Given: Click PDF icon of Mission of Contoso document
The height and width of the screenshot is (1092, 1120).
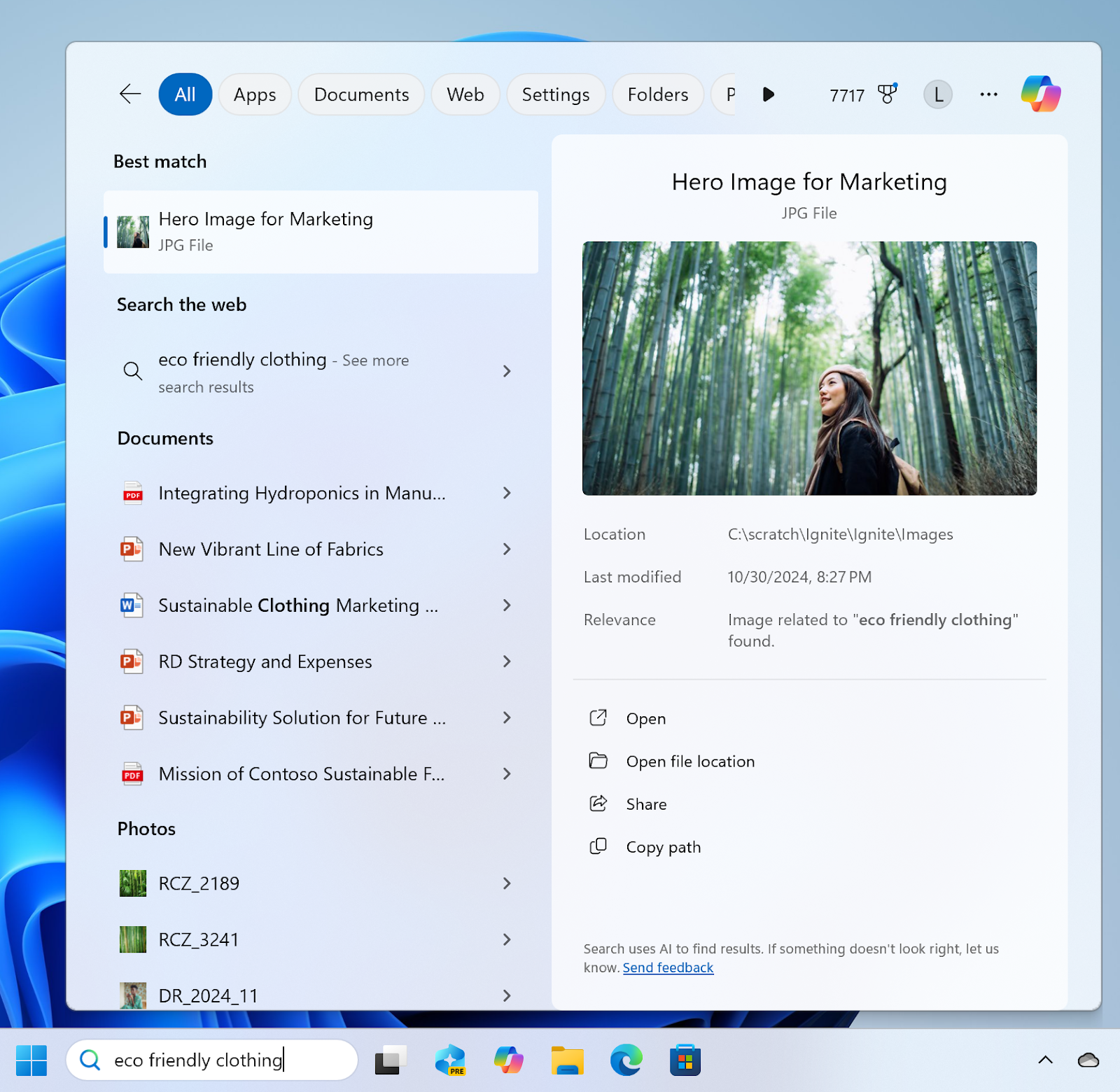Looking at the screenshot, I should pyautogui.click(x=132, y=773).
